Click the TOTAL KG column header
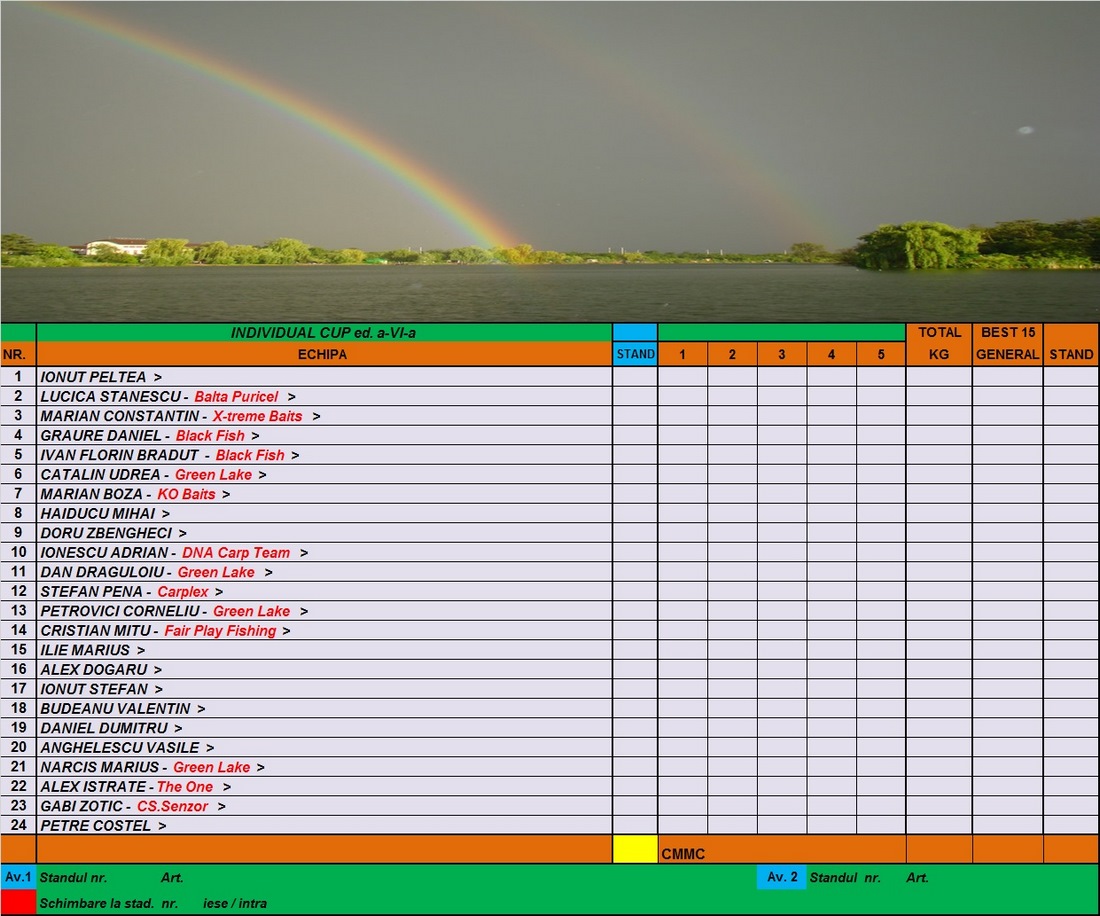 [x=938, y=343]
